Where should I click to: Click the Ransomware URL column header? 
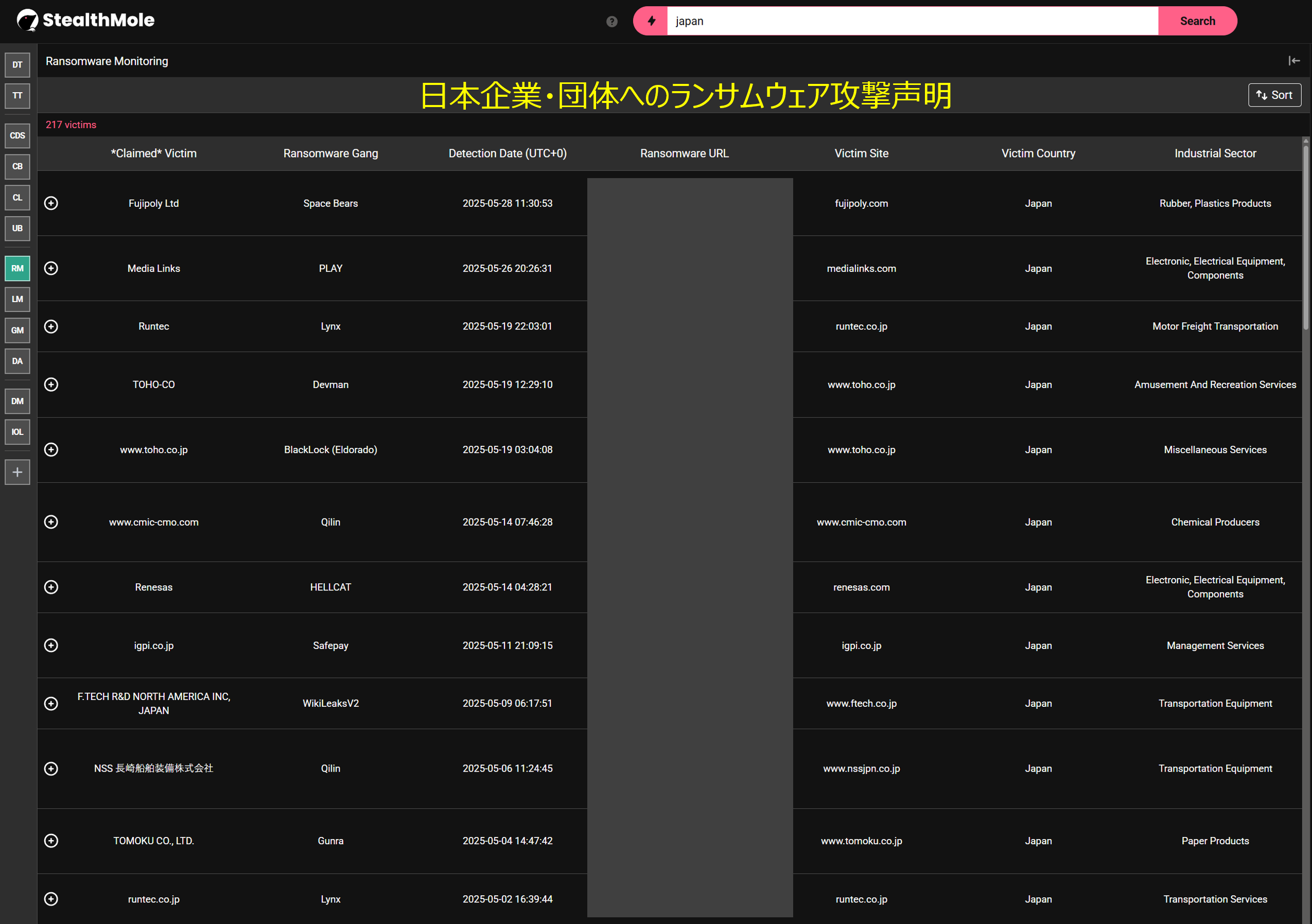[684, 153]
